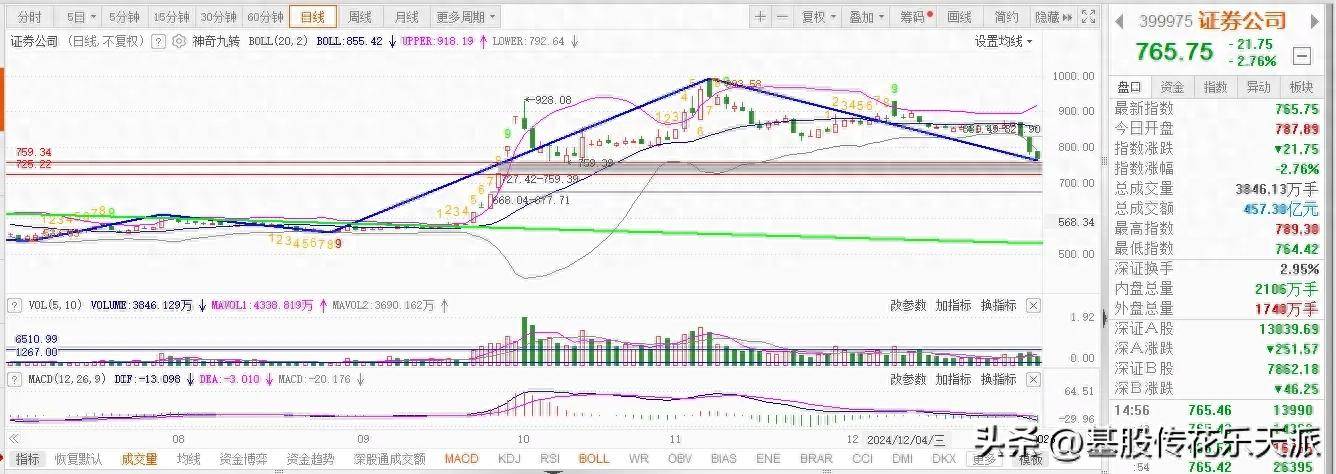1336x474 pixels.
Task: Select the 盘口 tab in side panel
Action: (x=1129, y=87)
